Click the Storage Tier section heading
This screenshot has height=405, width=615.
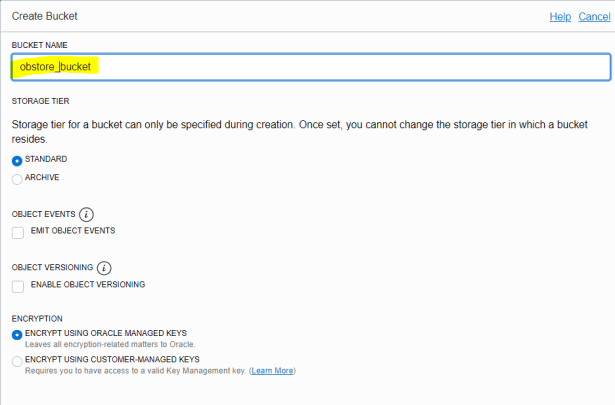pyautogui.click(x=40, y=101)
